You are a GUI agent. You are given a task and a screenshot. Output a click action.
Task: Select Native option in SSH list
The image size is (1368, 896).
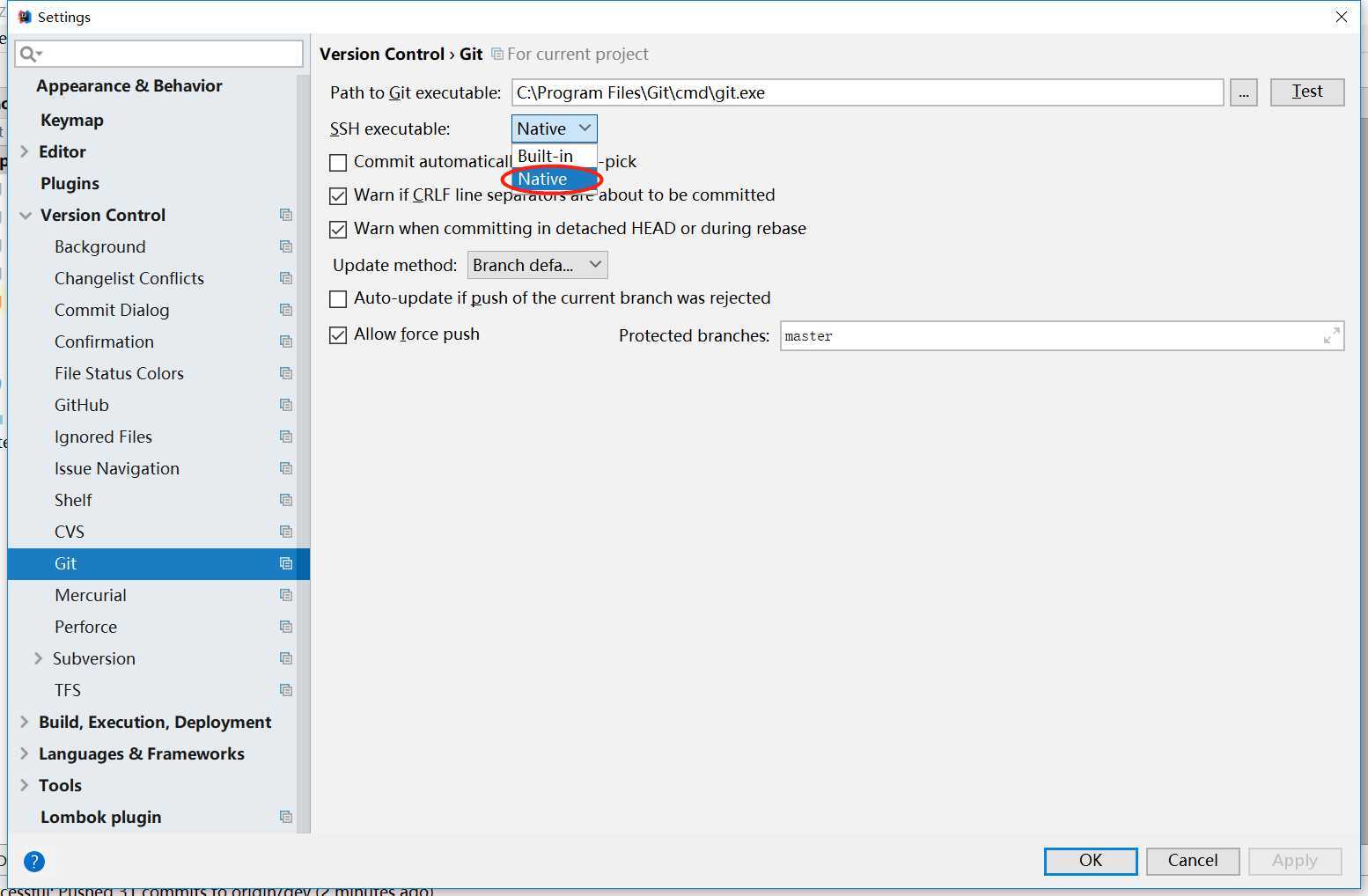[555, 179]
